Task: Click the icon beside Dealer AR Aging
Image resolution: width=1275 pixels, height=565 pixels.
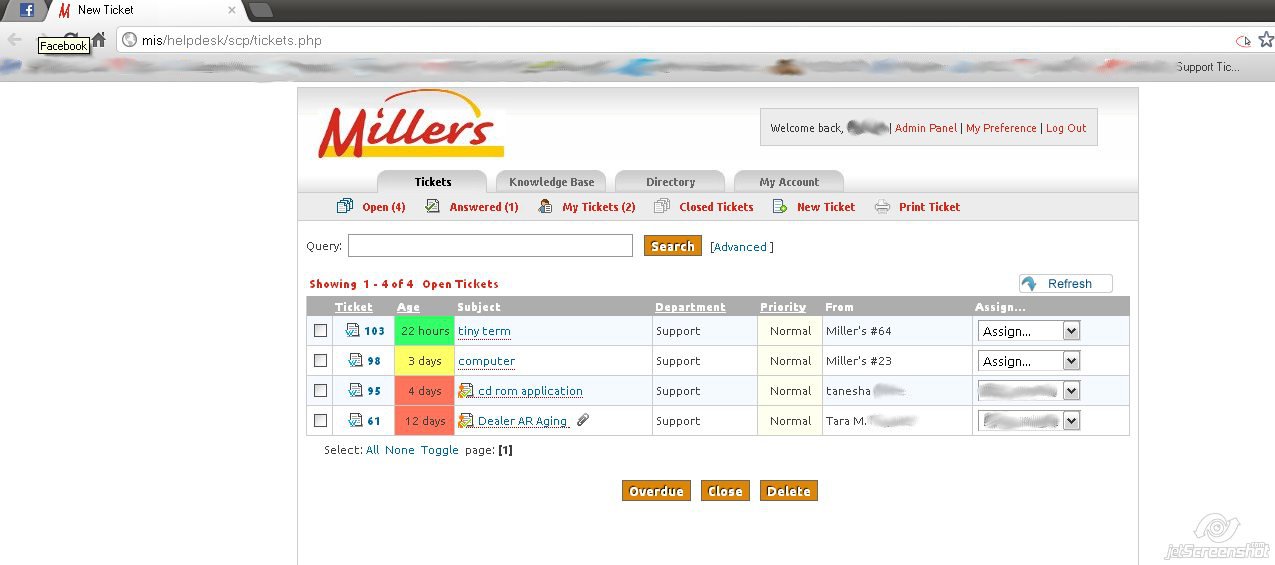Action: 465,421
